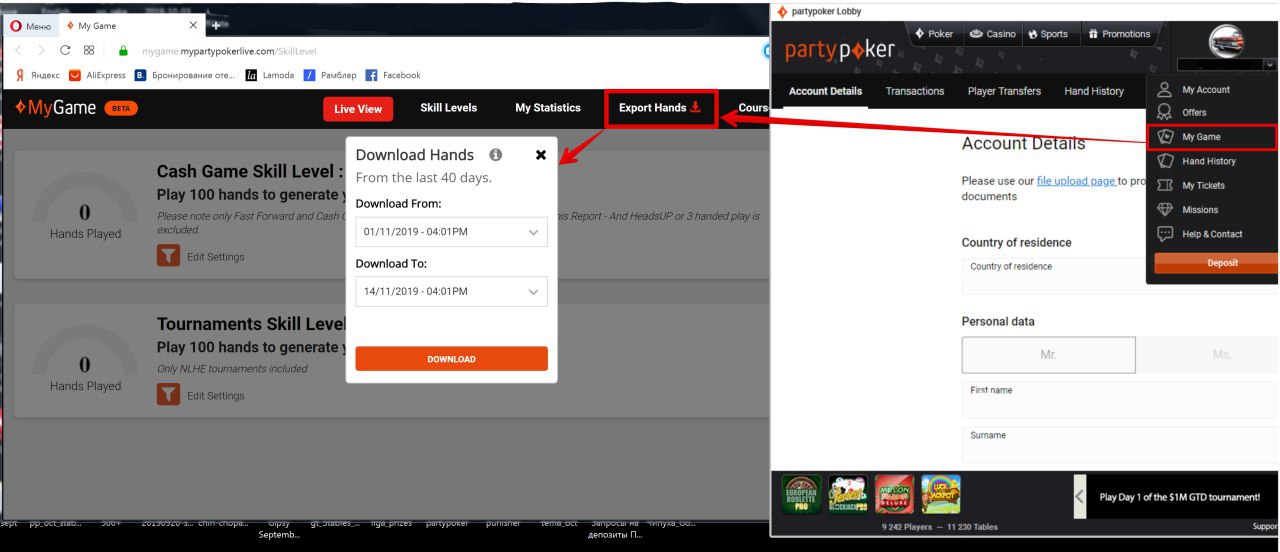Select the My Game browser tab
Image resolution: width=1280 pixels, height=552 pixels.
point(130,26)
